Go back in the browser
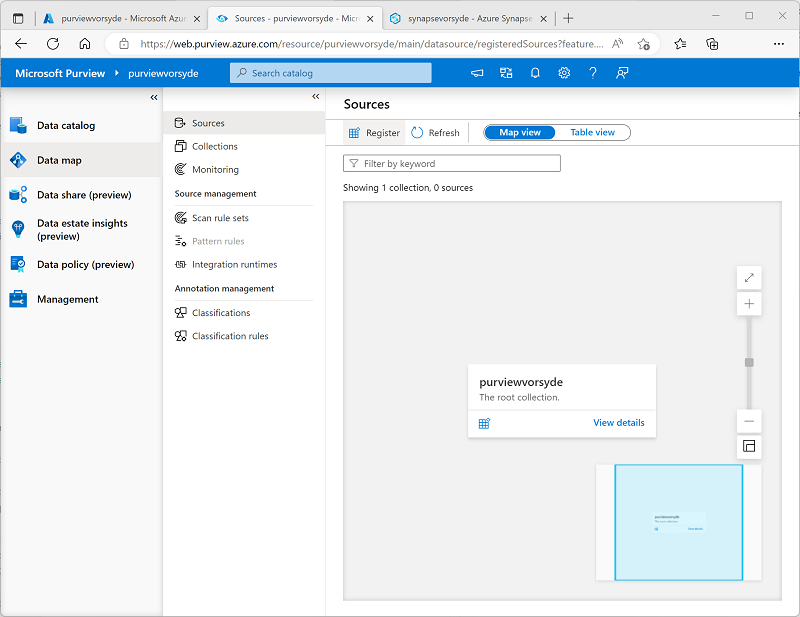The image size is (800, 617). (x=21, y=44)
